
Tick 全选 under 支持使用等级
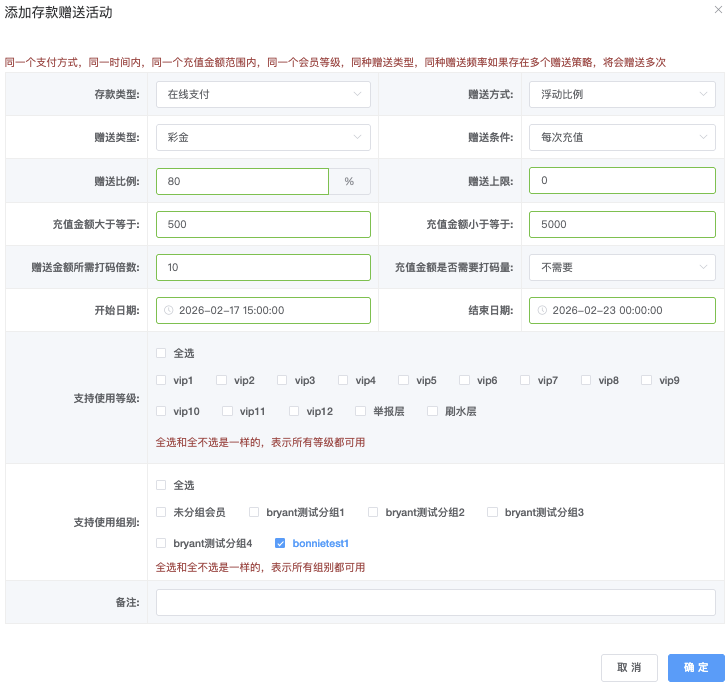click(x=162, y=353)
